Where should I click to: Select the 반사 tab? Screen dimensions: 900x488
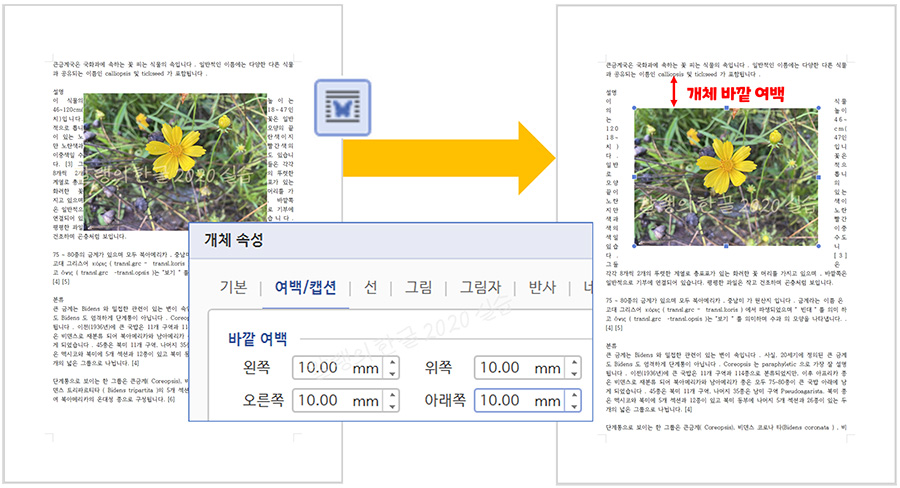tap(542, 287)
